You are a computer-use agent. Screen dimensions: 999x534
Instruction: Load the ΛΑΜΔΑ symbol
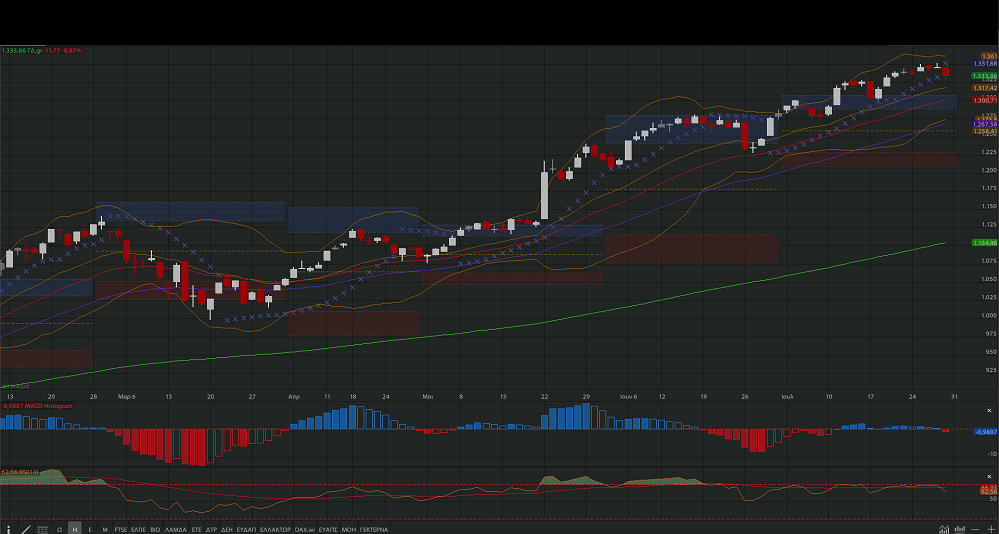click(x=176, y=530)
